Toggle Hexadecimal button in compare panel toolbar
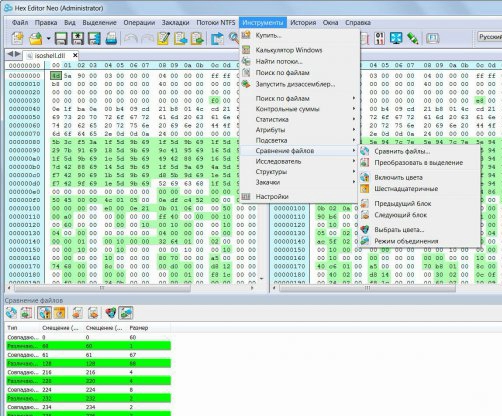This screenshot has height=416, width=502. 60,313
